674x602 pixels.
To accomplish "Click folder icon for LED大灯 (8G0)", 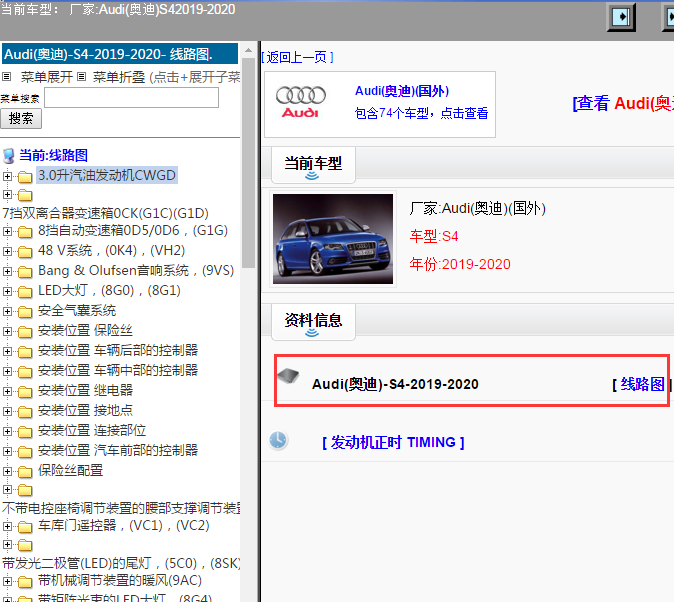I will 25,292.
